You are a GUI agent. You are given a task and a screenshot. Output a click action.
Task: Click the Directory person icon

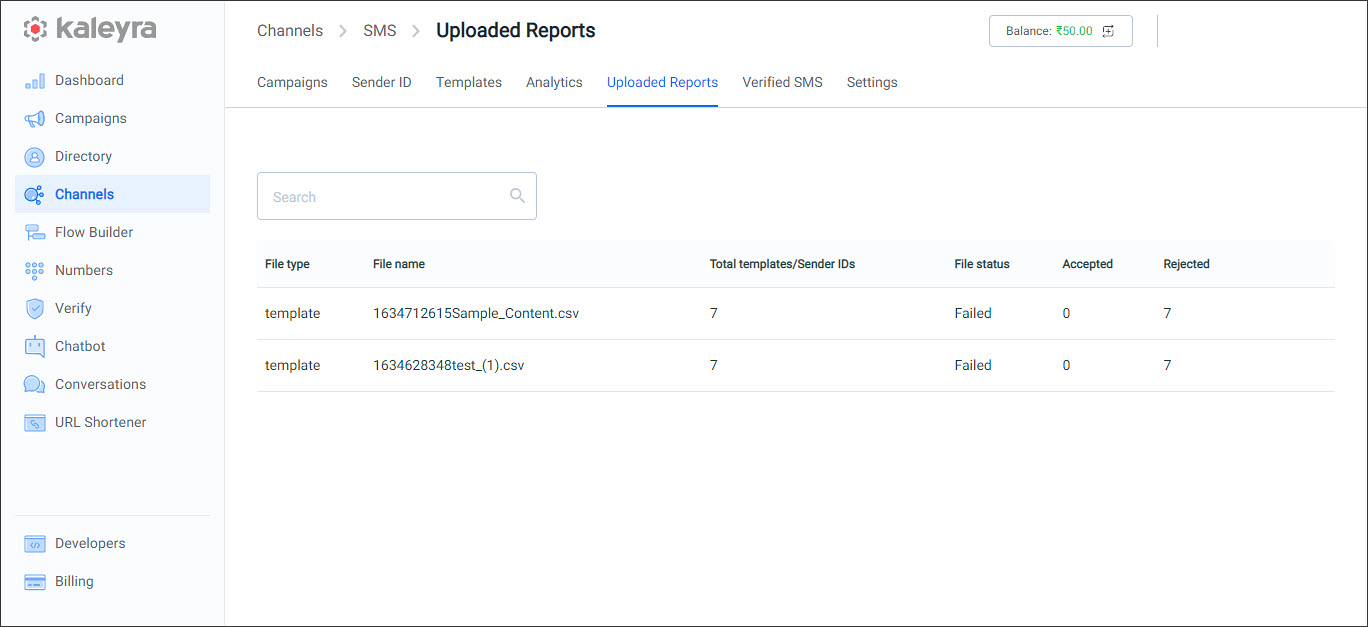(x=35, y=157)
